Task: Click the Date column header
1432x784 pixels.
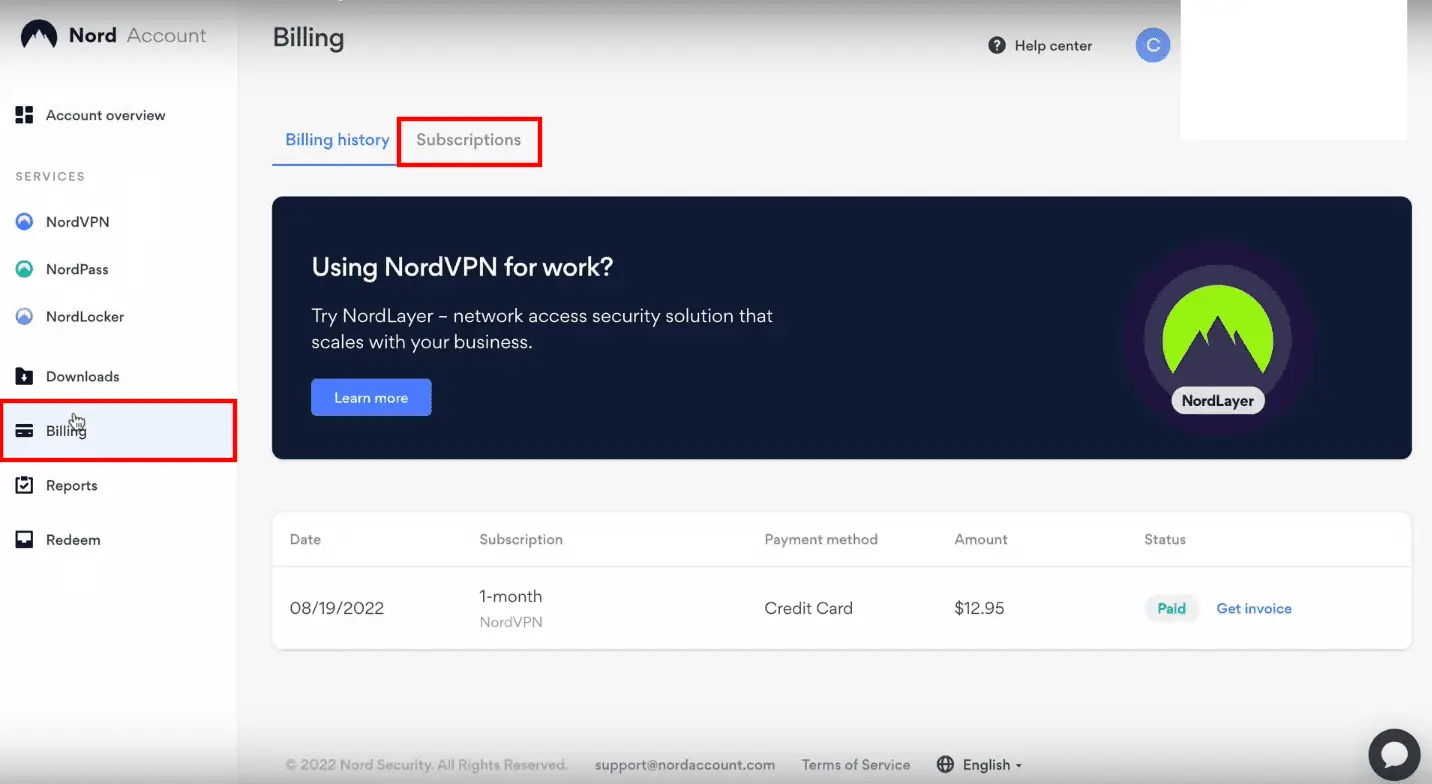Action: (305, 539)
